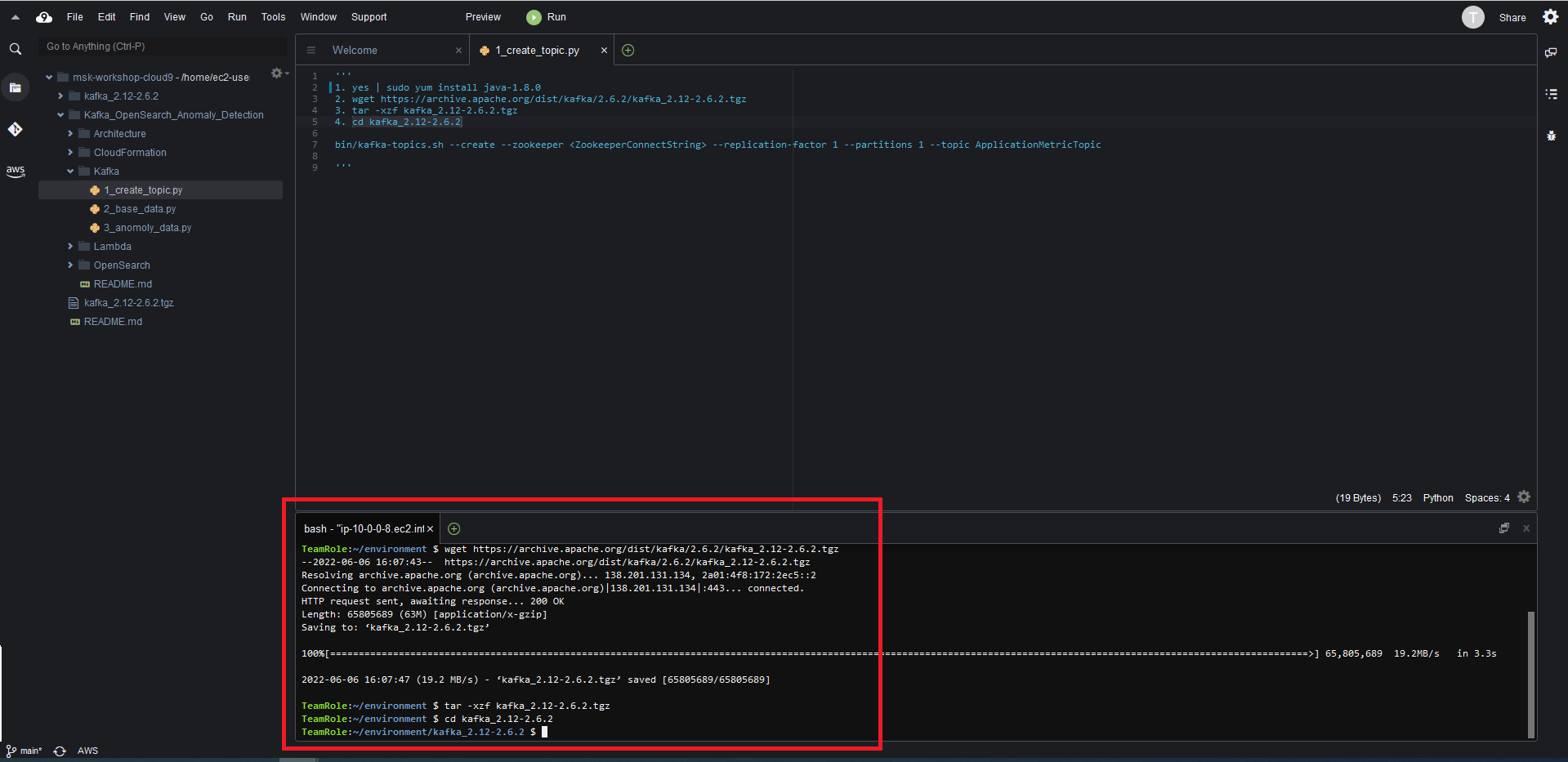This screenshot has width=1568, height=762.
Task: Open the Support menu
Action: [x=369, y=17]
